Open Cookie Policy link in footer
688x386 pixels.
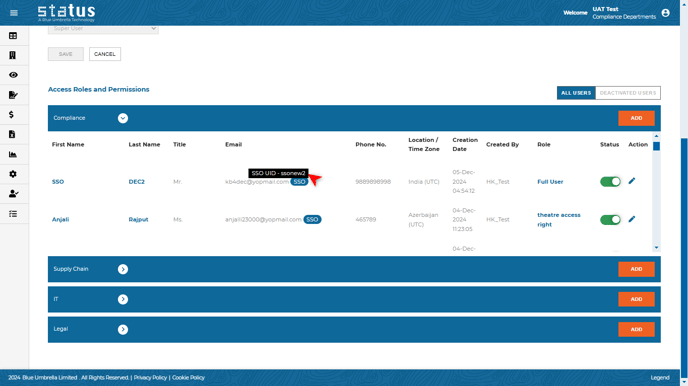188,378
